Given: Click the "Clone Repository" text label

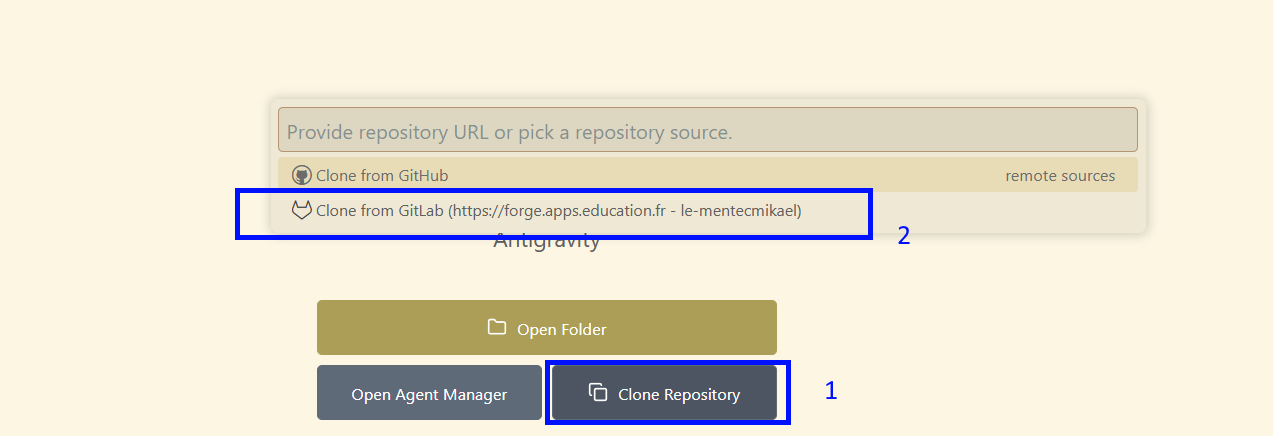Looking at the screenshot, I should 679,395.
